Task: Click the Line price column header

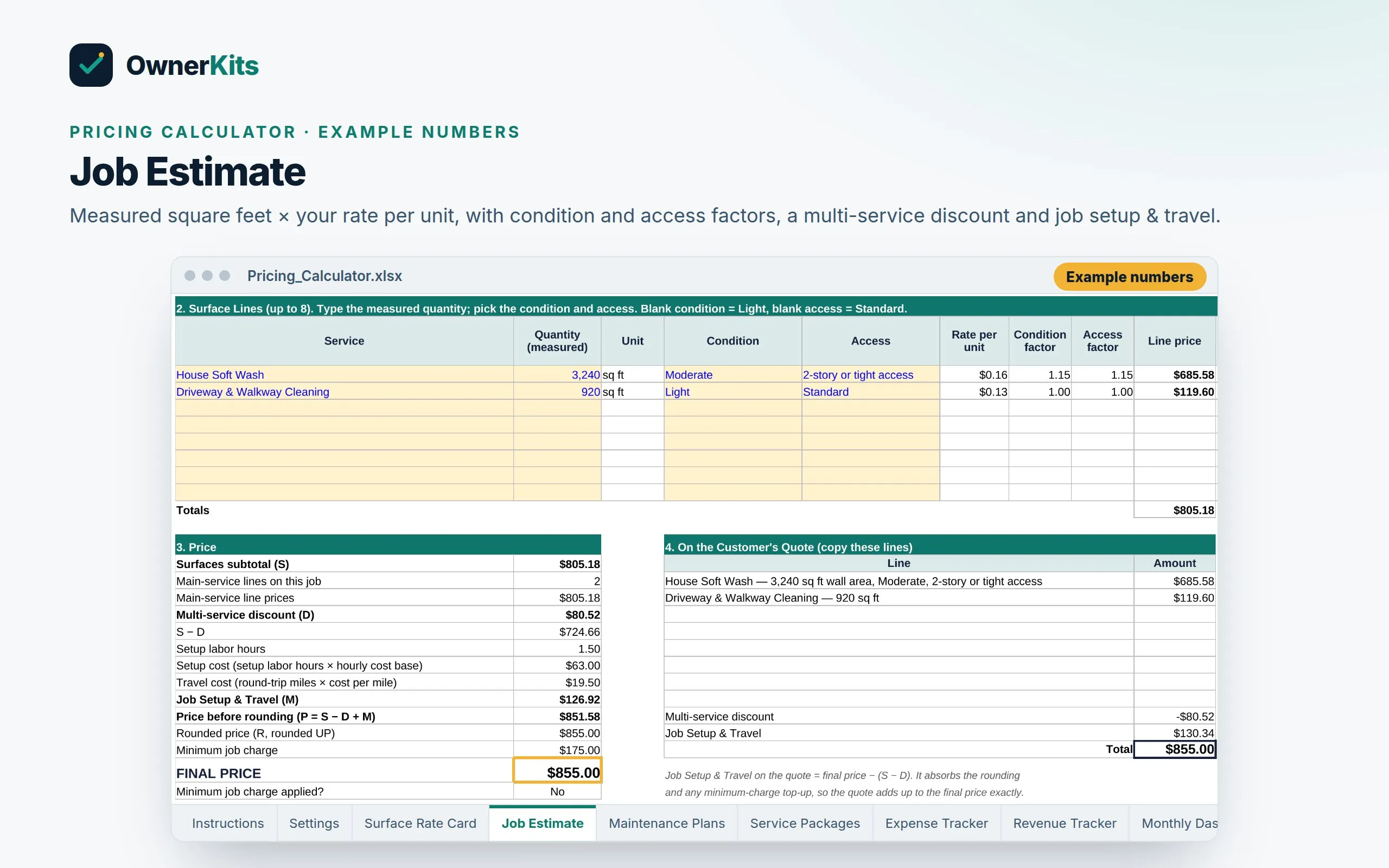Action: click(x=1174, y=341)
